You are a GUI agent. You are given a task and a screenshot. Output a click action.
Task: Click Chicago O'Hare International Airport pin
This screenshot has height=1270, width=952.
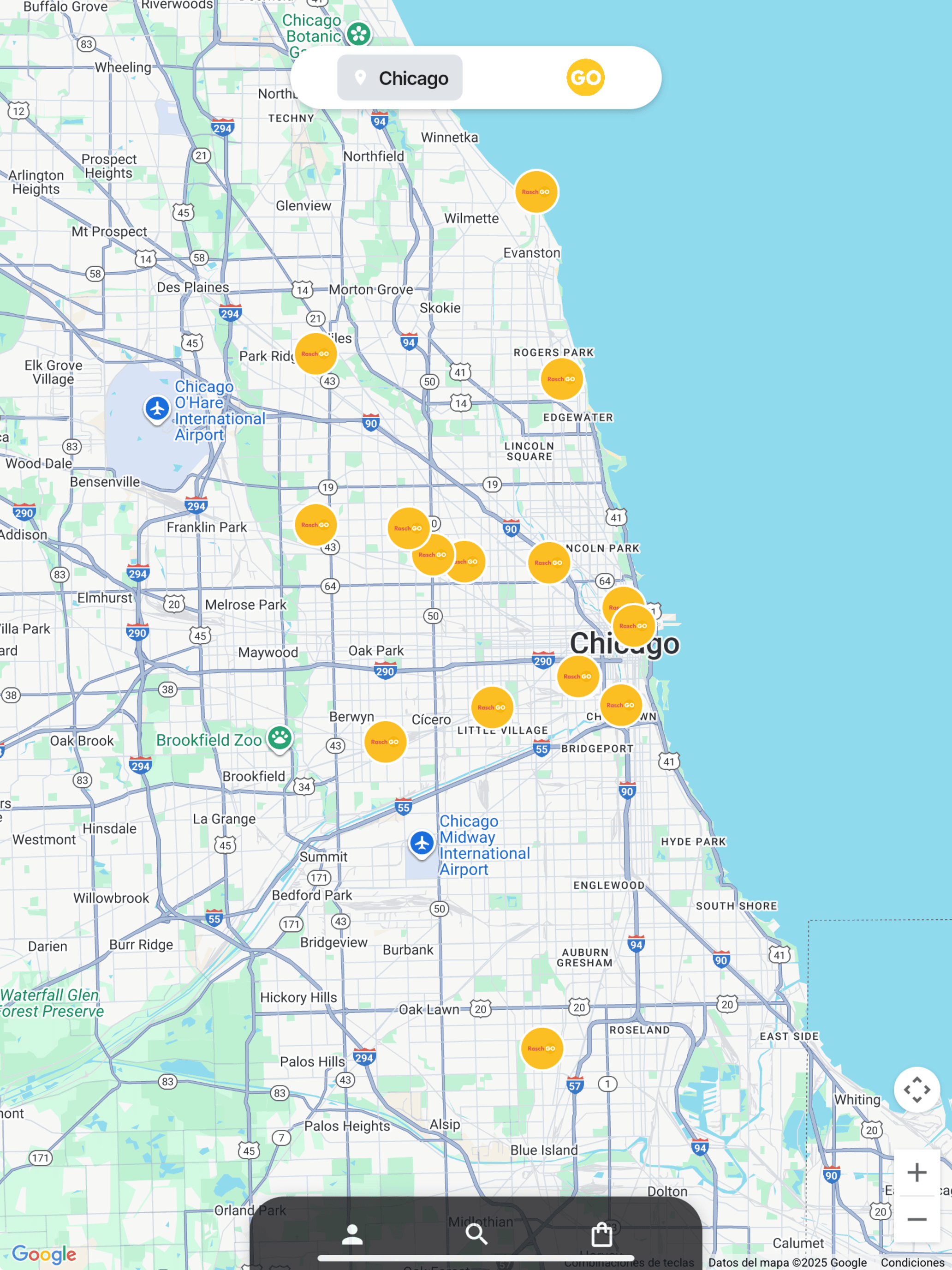pos(157,409)
